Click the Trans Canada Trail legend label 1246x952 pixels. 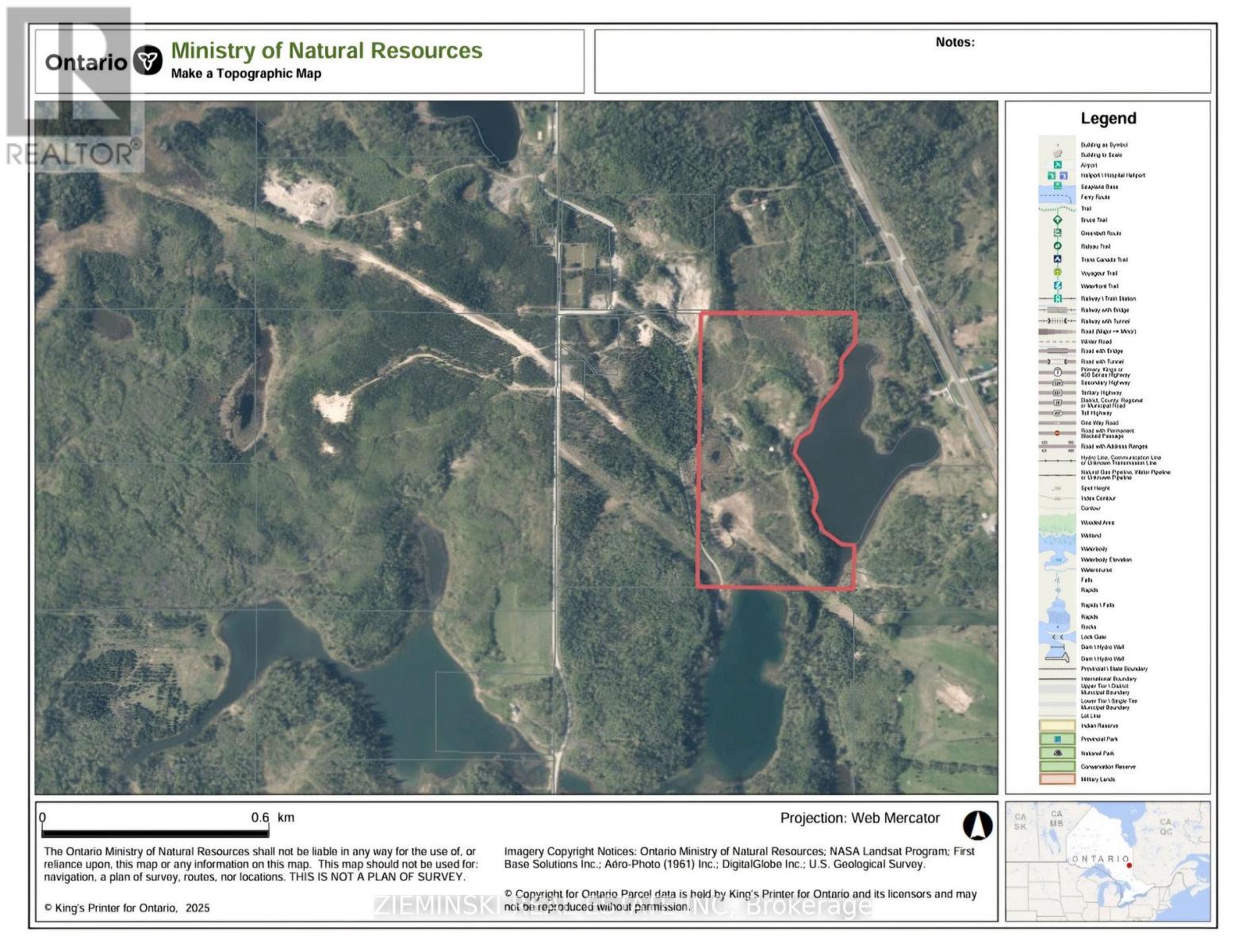click(1104, 259)
